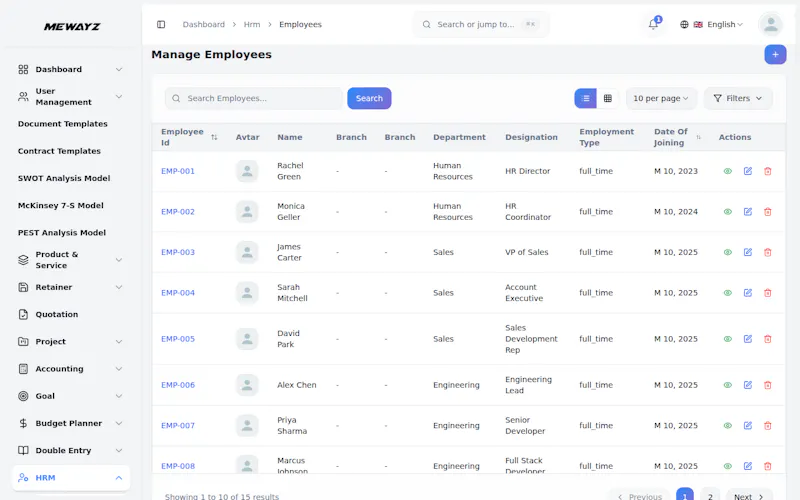The width and height of the screenshot is (800, 500).
Task: View employee EMP-005 details eye icon
Action: pyautogui.click(x=728, y=339)
